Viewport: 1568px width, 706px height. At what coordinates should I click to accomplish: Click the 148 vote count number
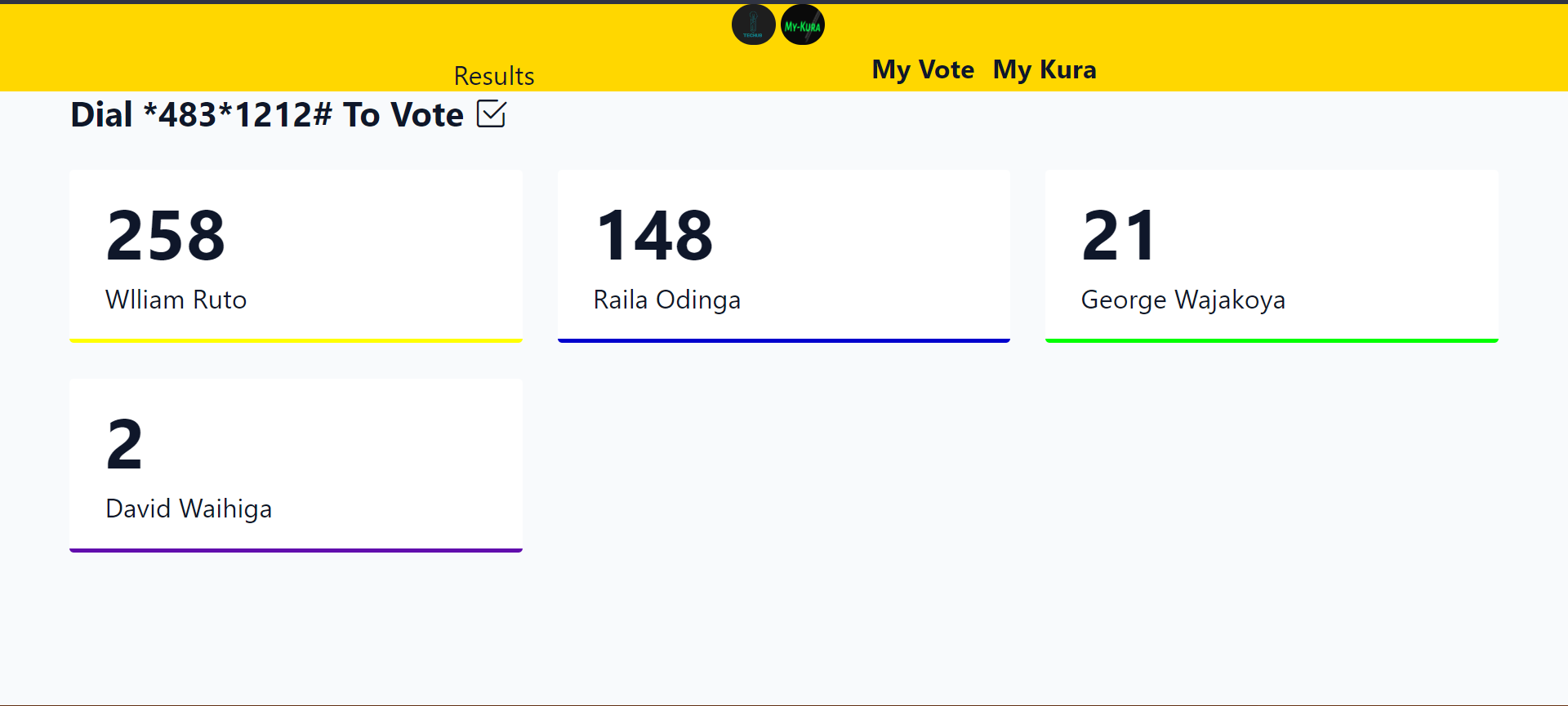coord(654,236)
